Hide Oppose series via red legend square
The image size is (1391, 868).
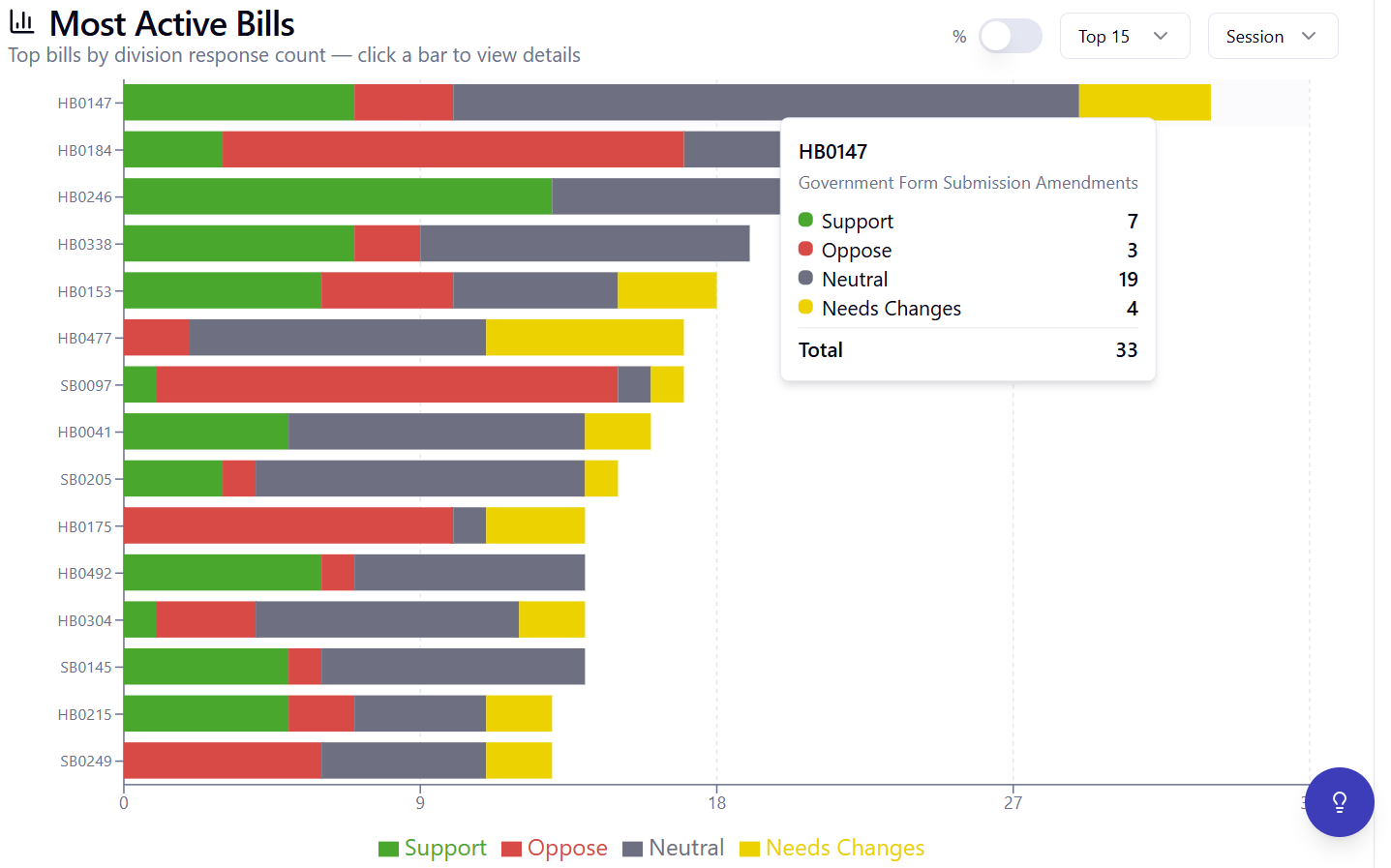511,849
